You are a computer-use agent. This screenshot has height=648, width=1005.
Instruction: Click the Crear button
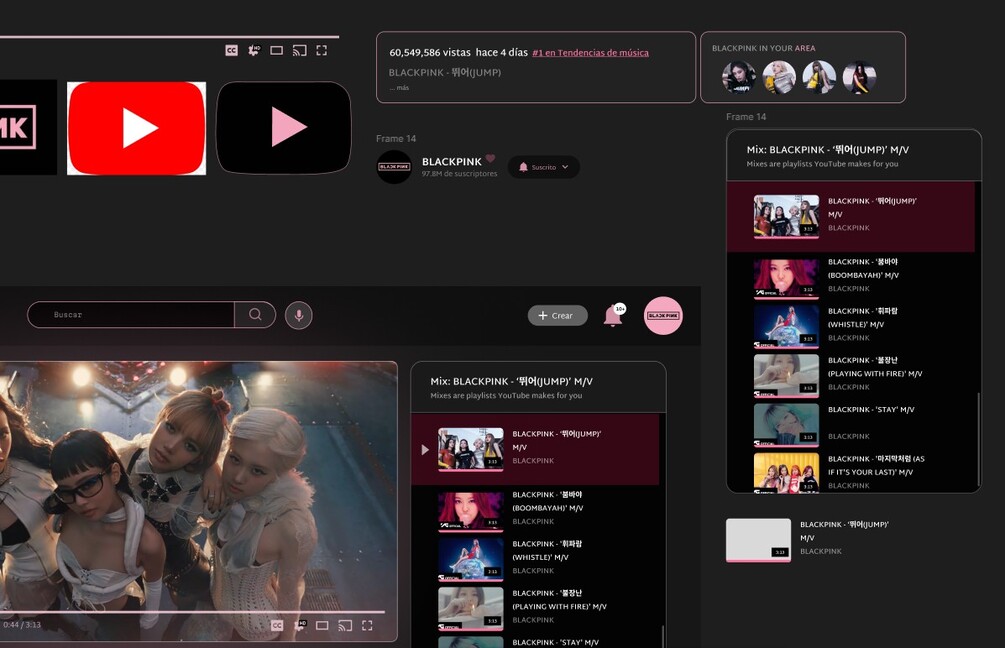coord(557,315)
